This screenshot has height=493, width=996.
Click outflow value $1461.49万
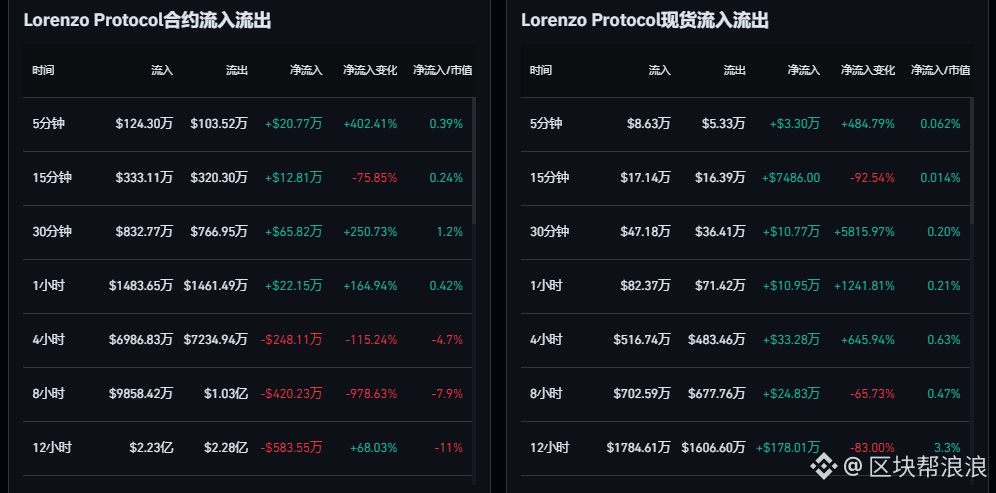[216, 286]
